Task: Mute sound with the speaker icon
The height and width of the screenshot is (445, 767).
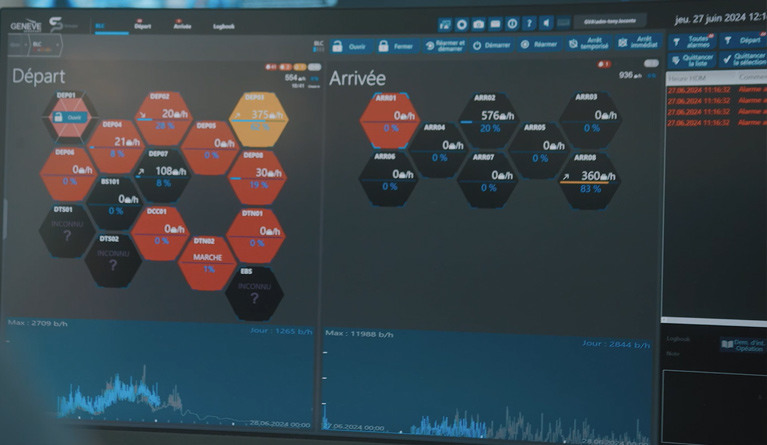Action: tap(546, 23)
